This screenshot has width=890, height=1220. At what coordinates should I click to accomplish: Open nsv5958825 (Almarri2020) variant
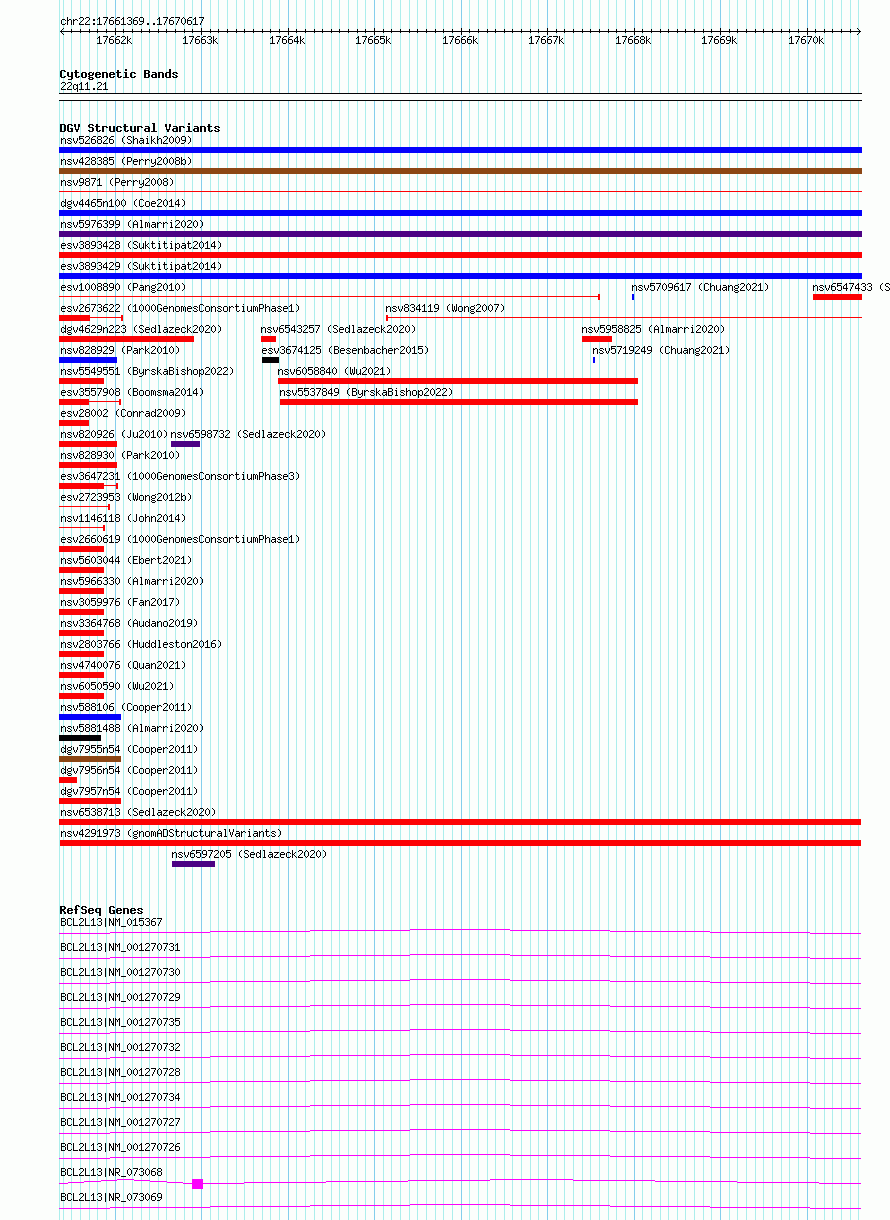pos(654,329)
